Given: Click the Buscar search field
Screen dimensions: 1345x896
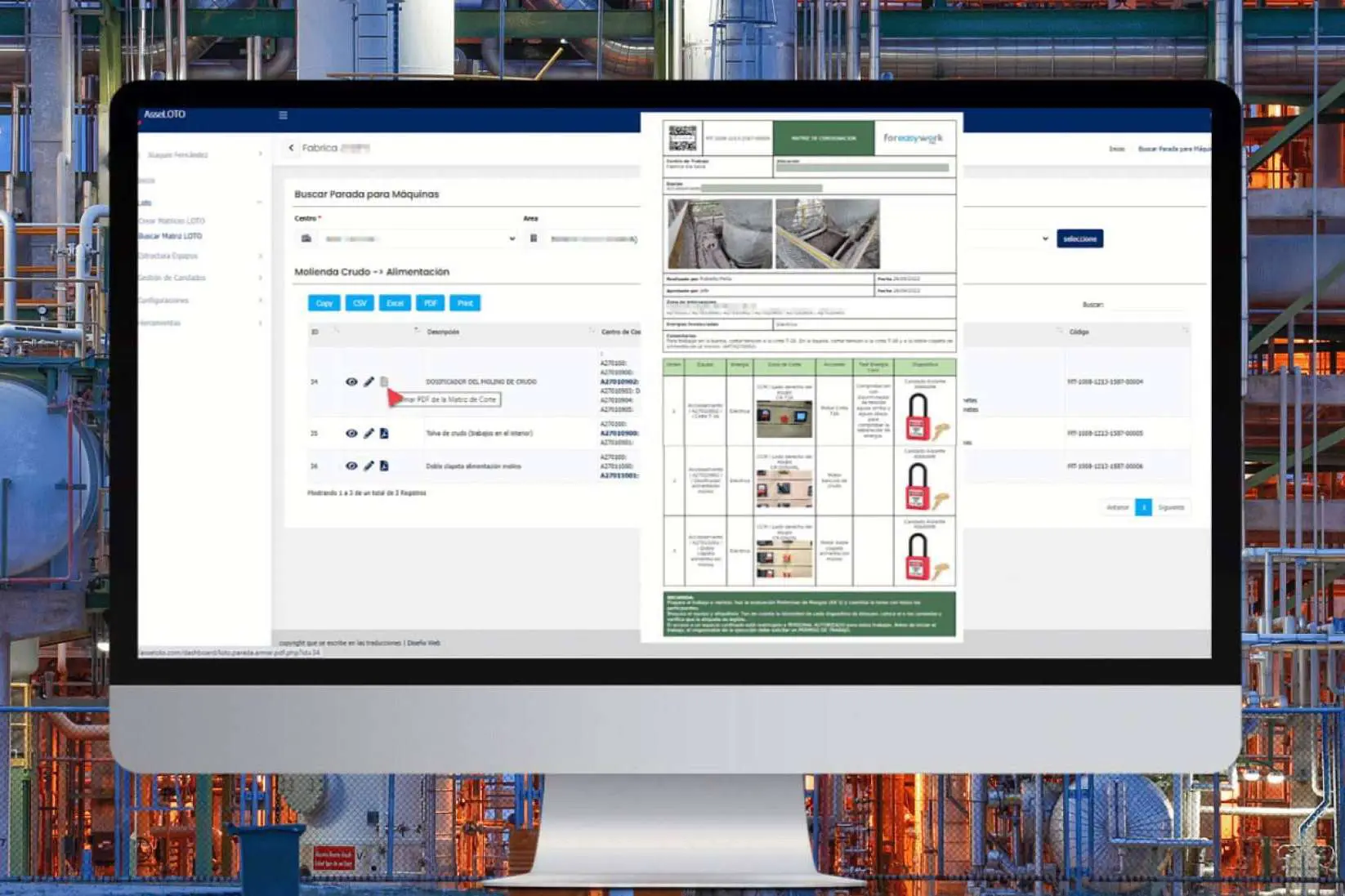Looking at the screenshot, I should tap(1148, 305).
